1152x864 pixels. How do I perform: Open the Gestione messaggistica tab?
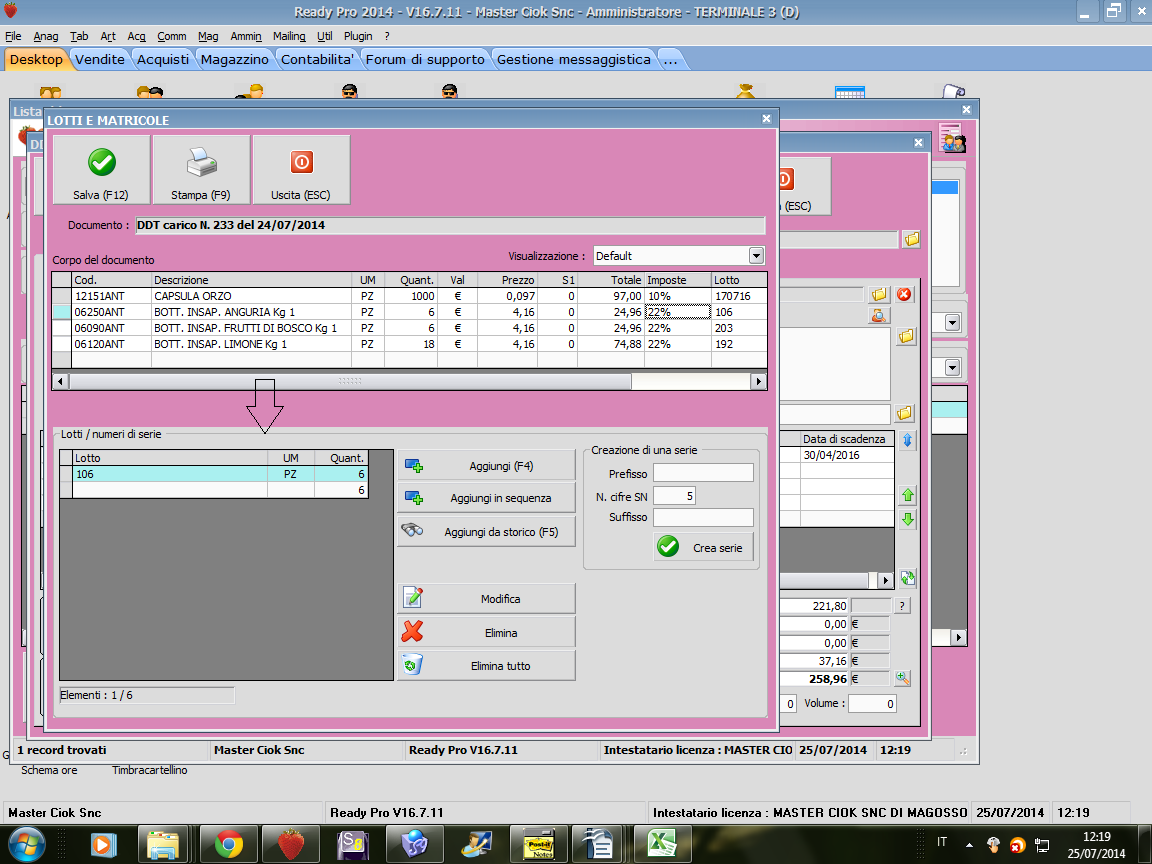[x=574, y=60]
